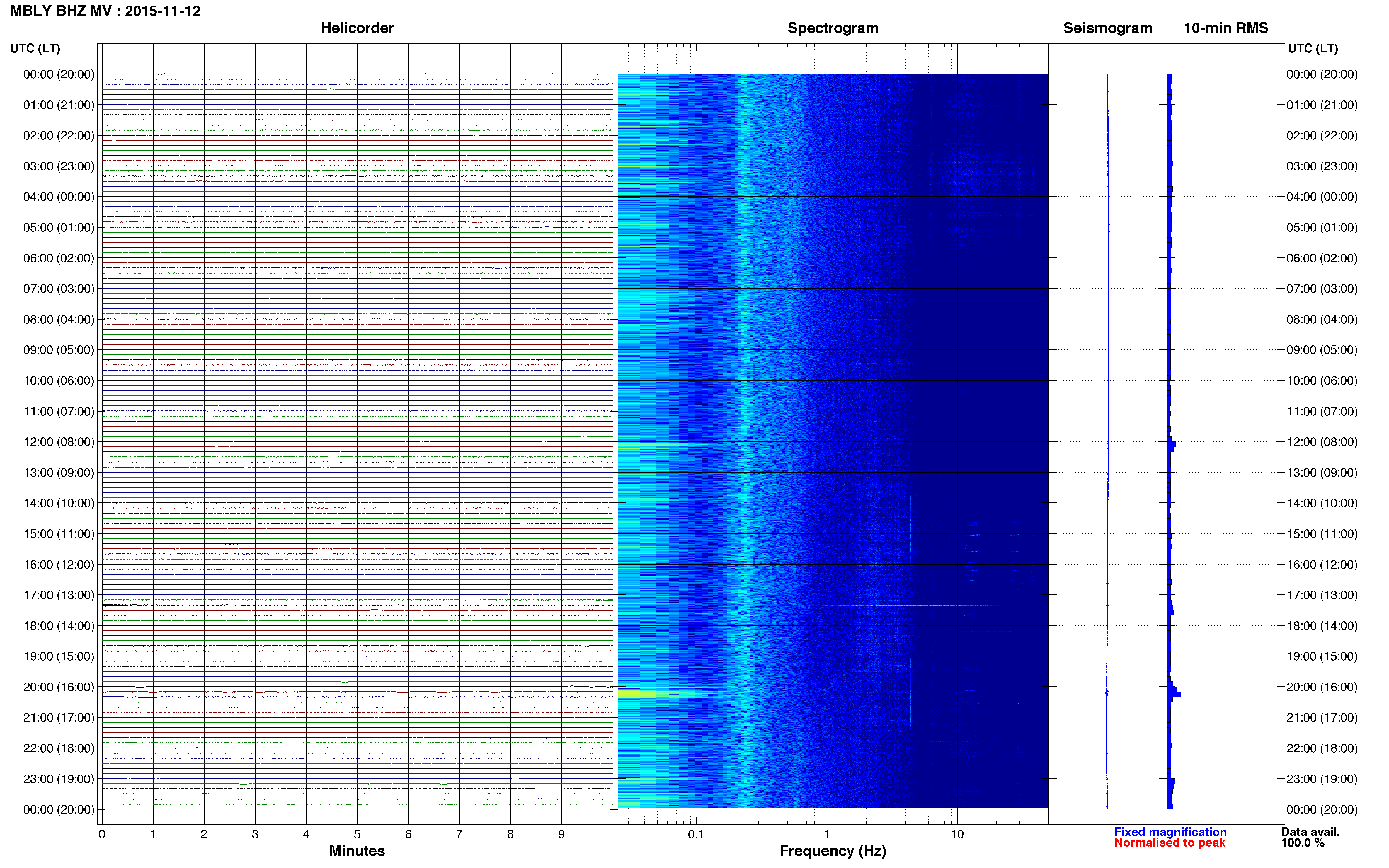Click "13:00 (09:00)" time label beside the RMS panel
Viewport: 1389px width, 868px height.
point(1322,473)
